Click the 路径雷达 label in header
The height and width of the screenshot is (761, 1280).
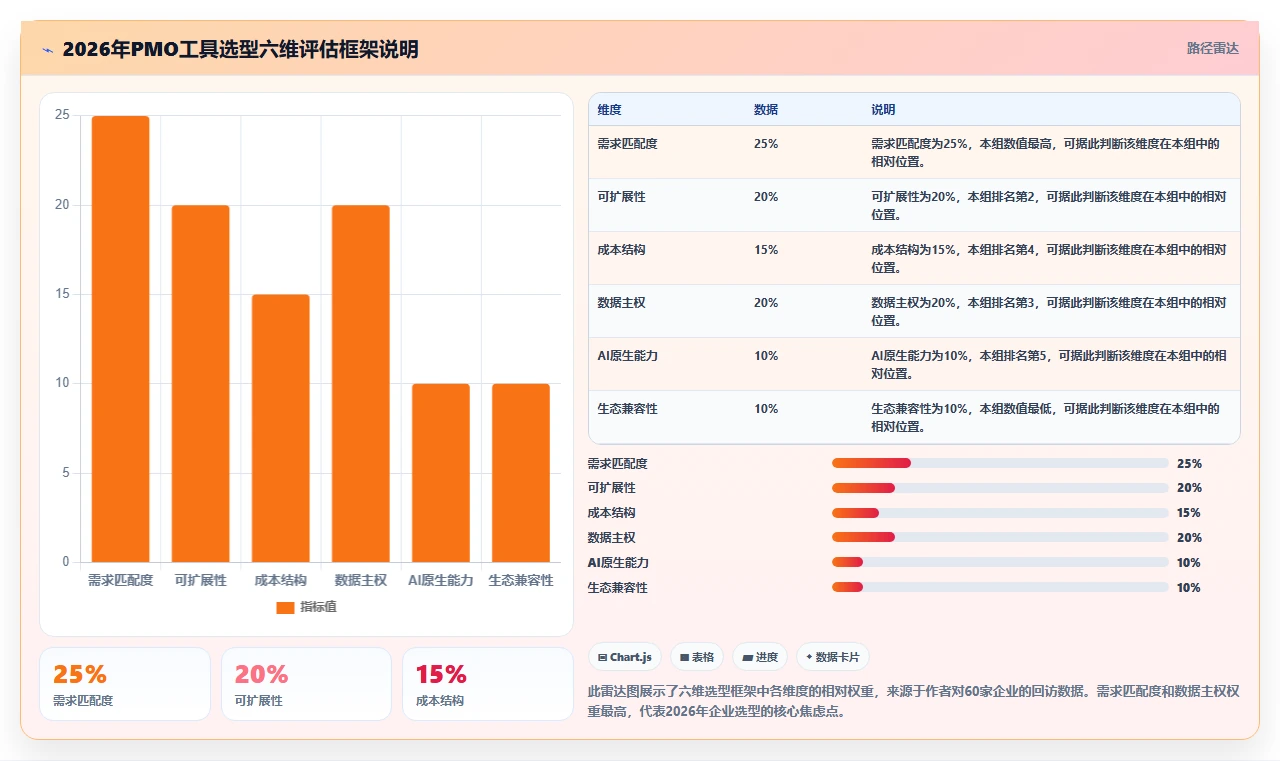click(x=1212, y=48)
